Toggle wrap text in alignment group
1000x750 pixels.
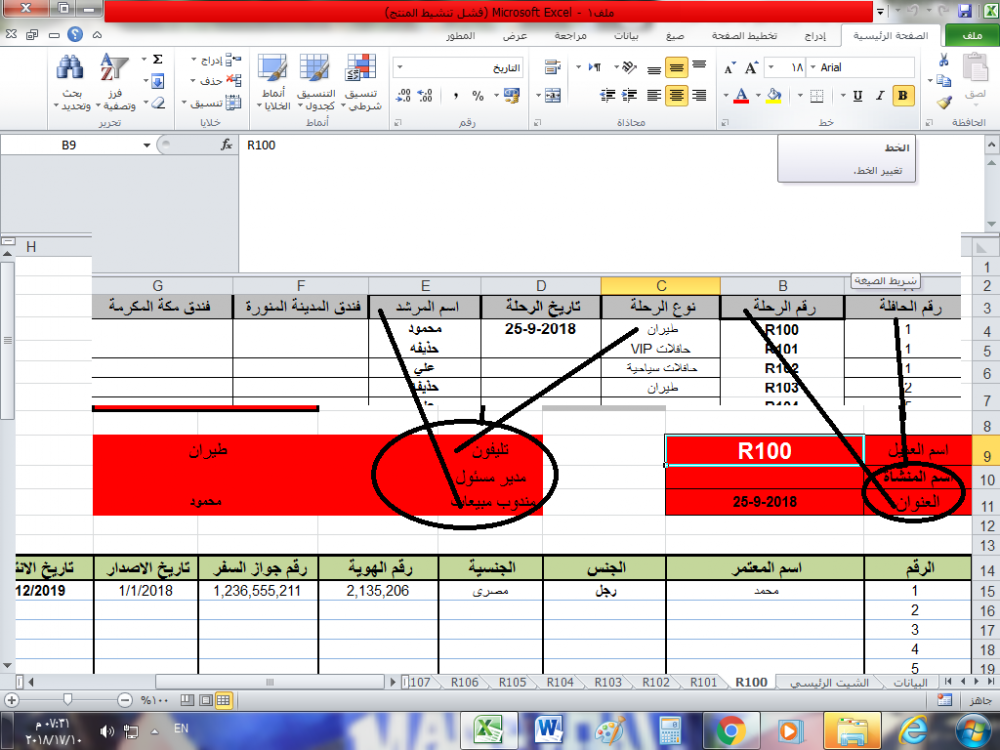tap(552, 67)
